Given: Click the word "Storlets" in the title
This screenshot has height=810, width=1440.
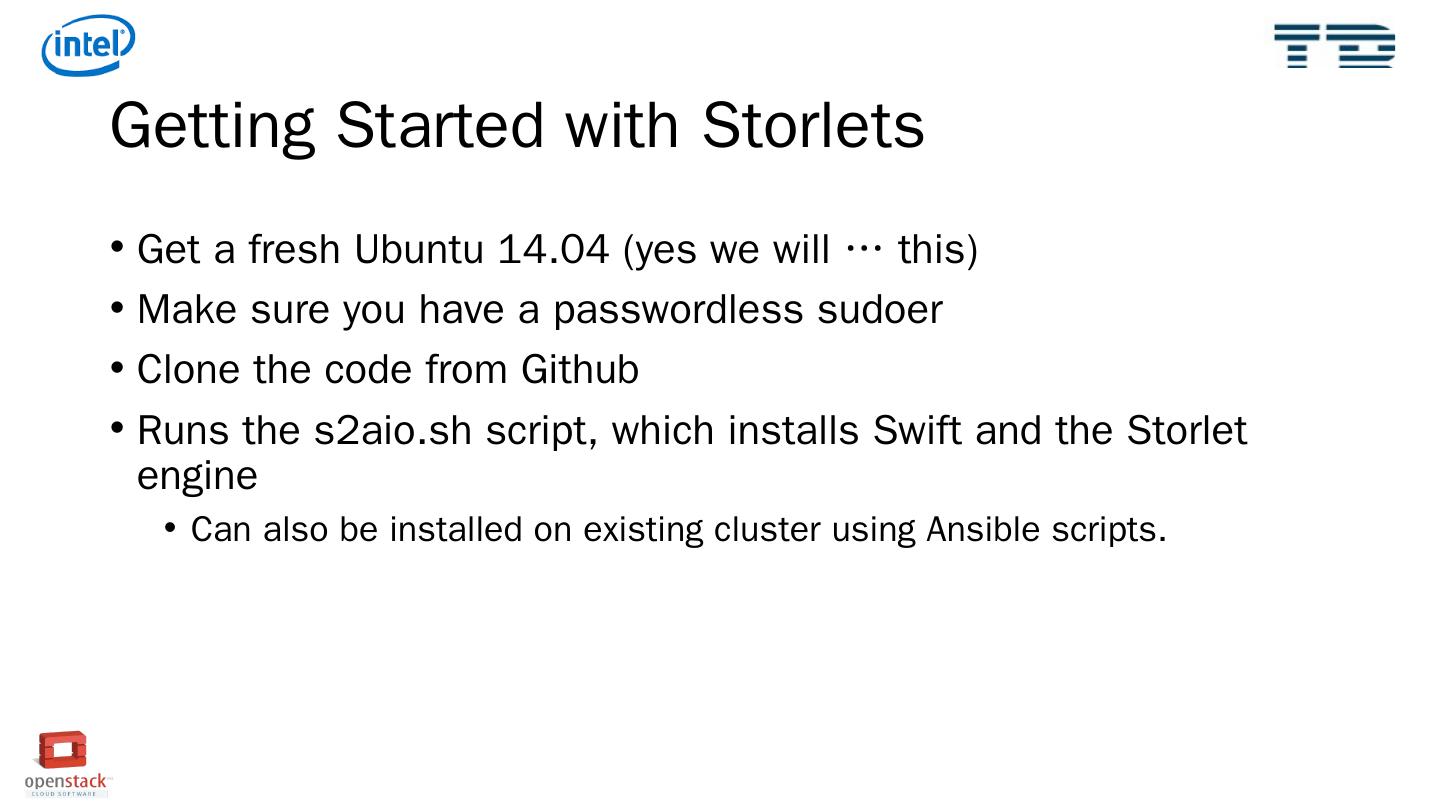Looking at the screenshot, I should pos(813,125).
